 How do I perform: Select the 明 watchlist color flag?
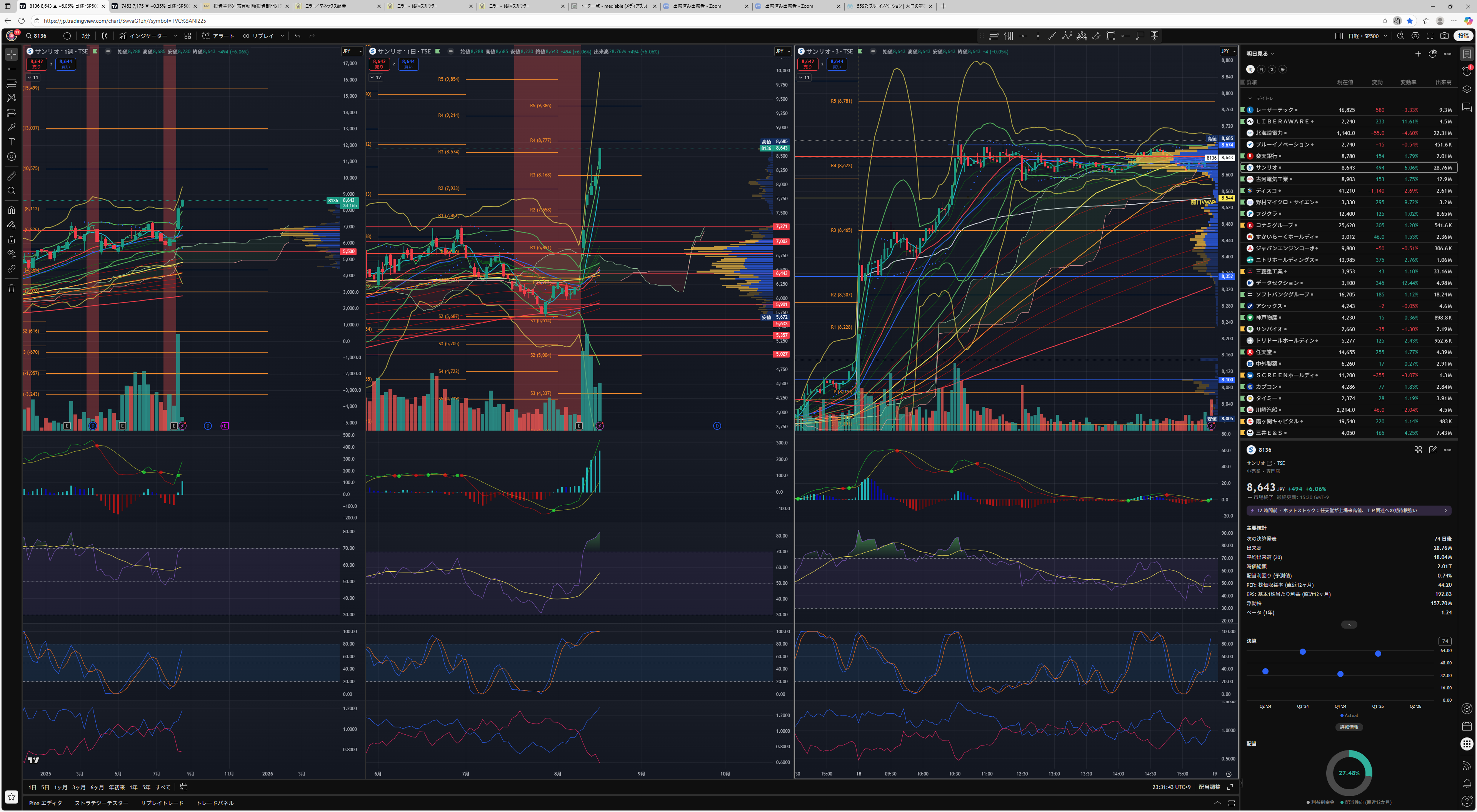[1250, 69]
